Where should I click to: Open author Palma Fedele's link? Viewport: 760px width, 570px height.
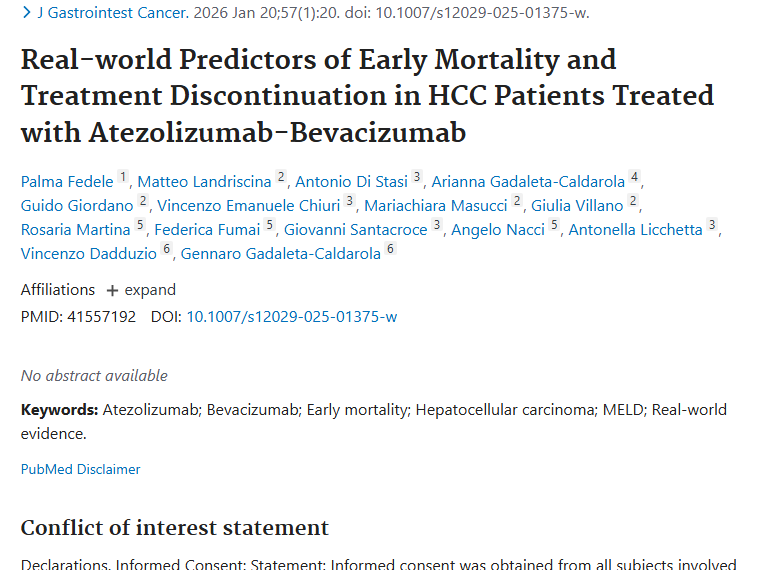(x=67, y=181)
